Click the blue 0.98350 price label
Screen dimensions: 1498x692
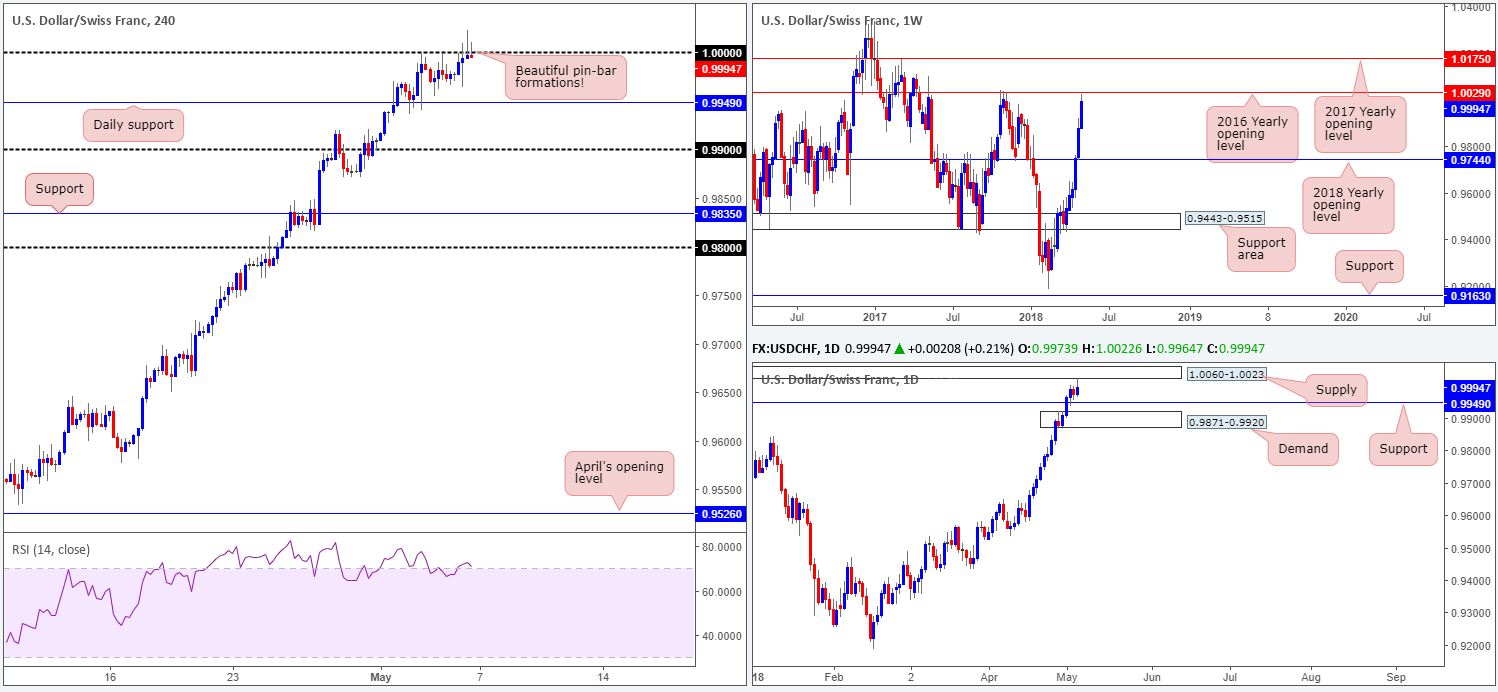tap(721, 213)
